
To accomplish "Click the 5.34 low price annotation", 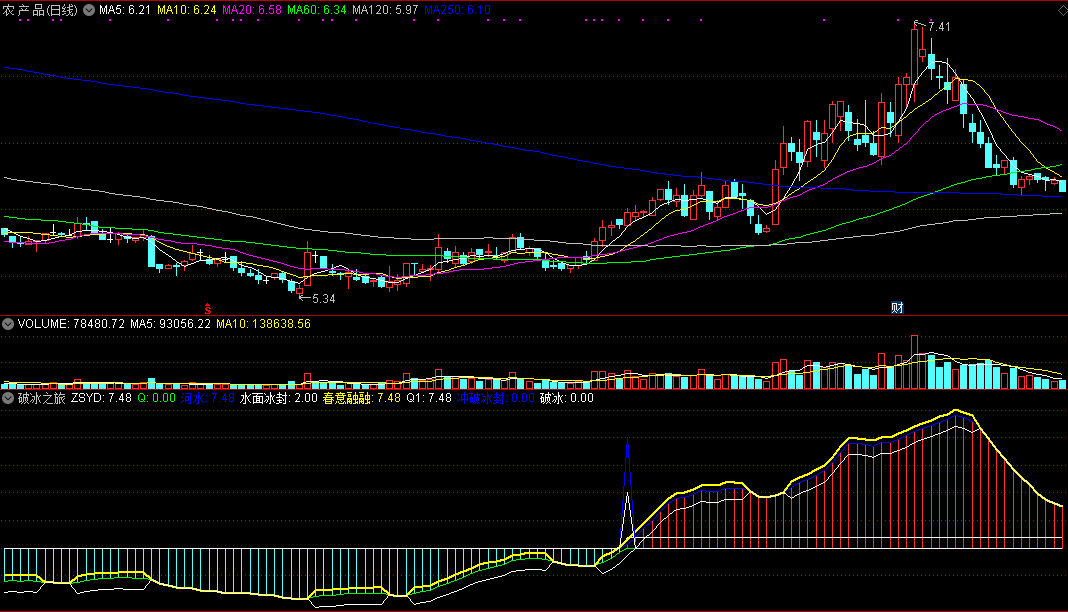I will click(x=324, y=299).
